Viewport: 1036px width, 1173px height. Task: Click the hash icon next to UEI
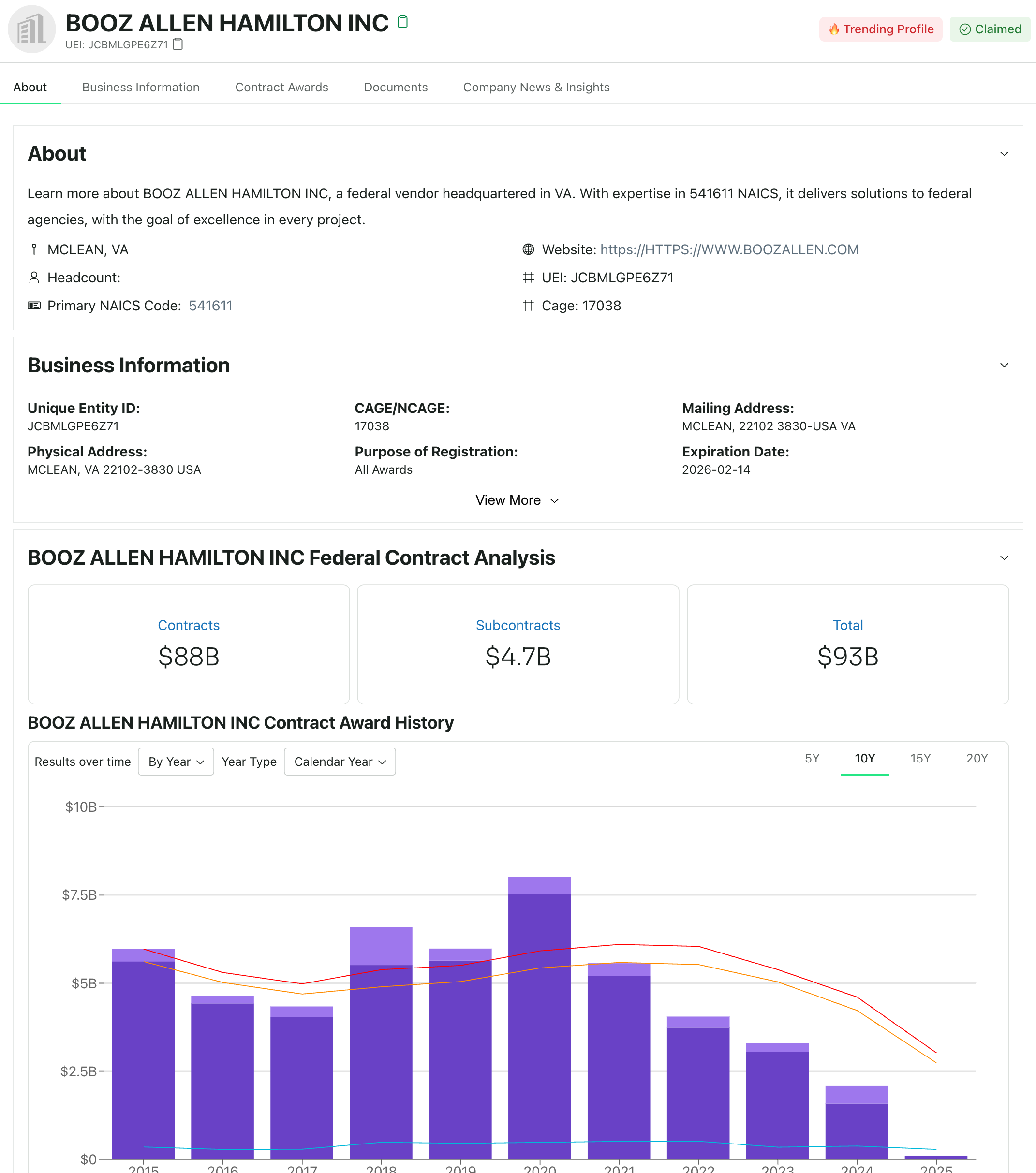point(528,278)
